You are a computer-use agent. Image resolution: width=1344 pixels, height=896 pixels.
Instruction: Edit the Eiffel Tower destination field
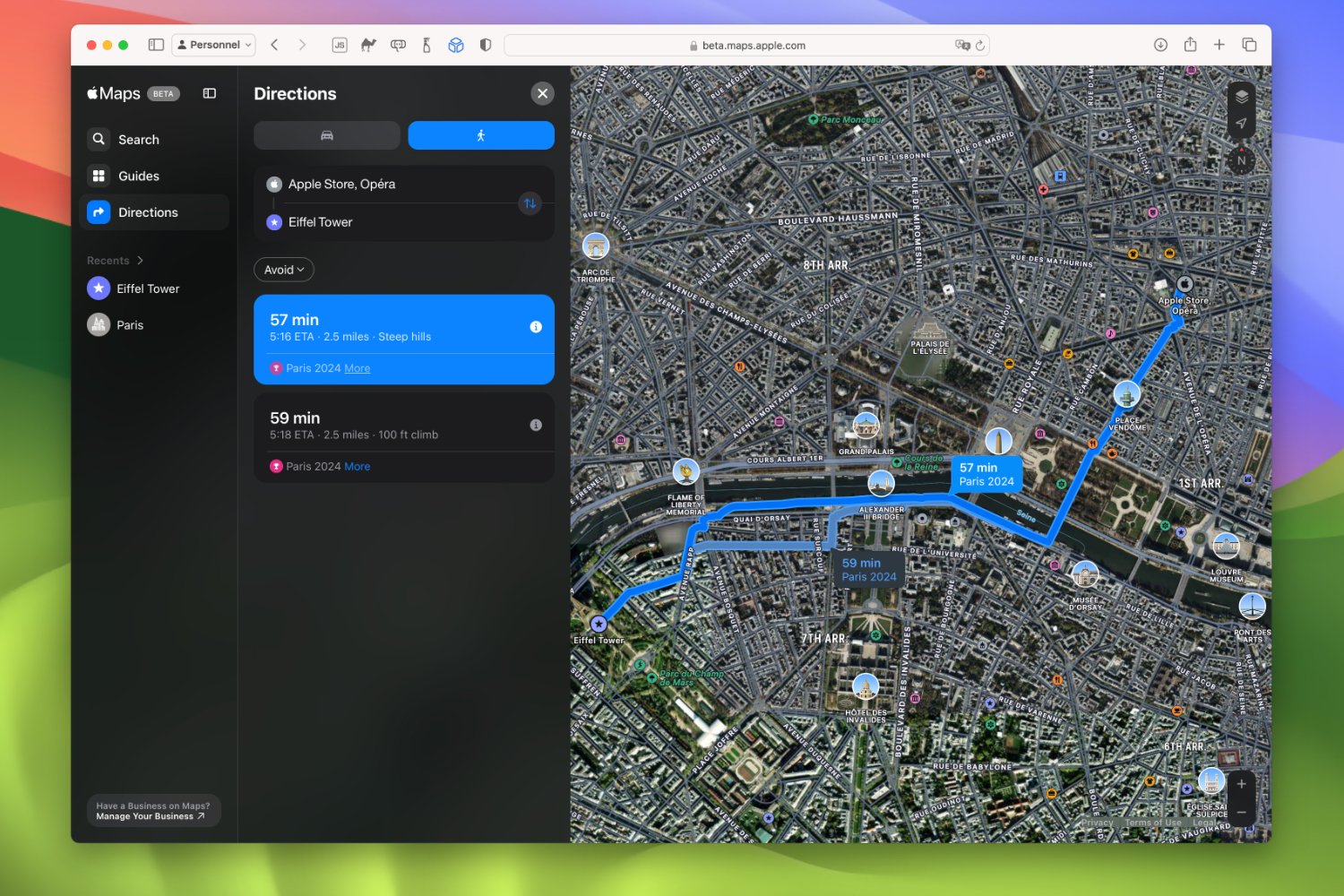coord(391,222)
